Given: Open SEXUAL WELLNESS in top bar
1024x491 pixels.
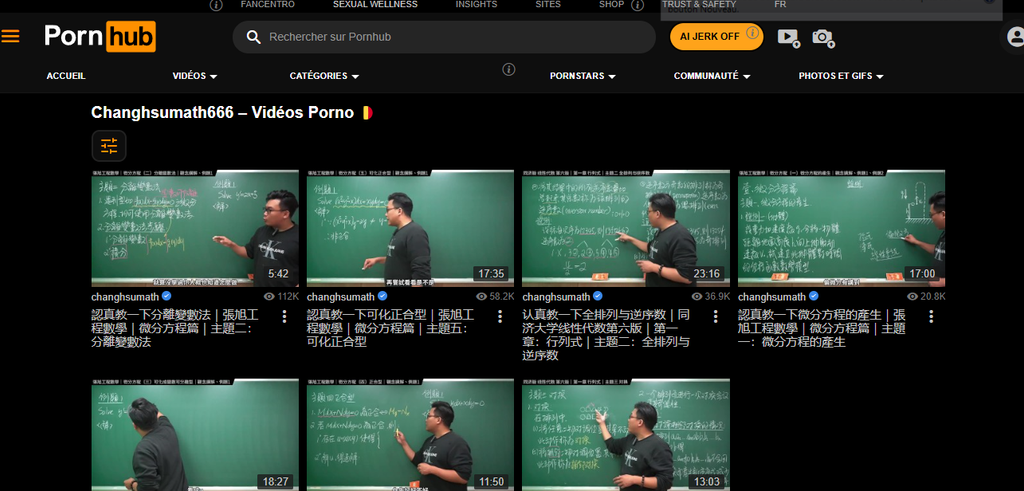Looking at the screenshot, I should (375, 5).
